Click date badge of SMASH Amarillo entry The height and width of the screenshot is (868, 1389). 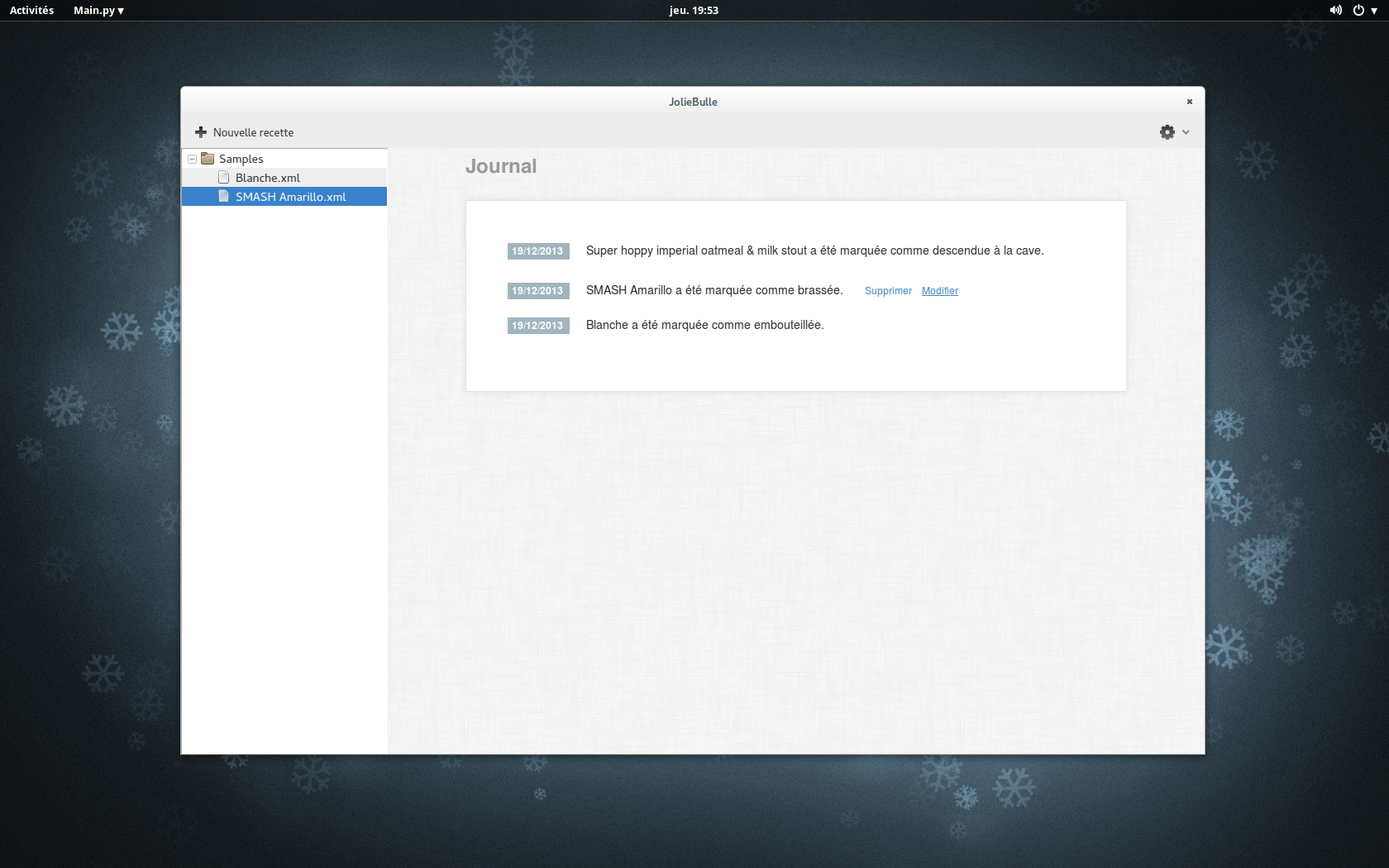pos(538,291)
